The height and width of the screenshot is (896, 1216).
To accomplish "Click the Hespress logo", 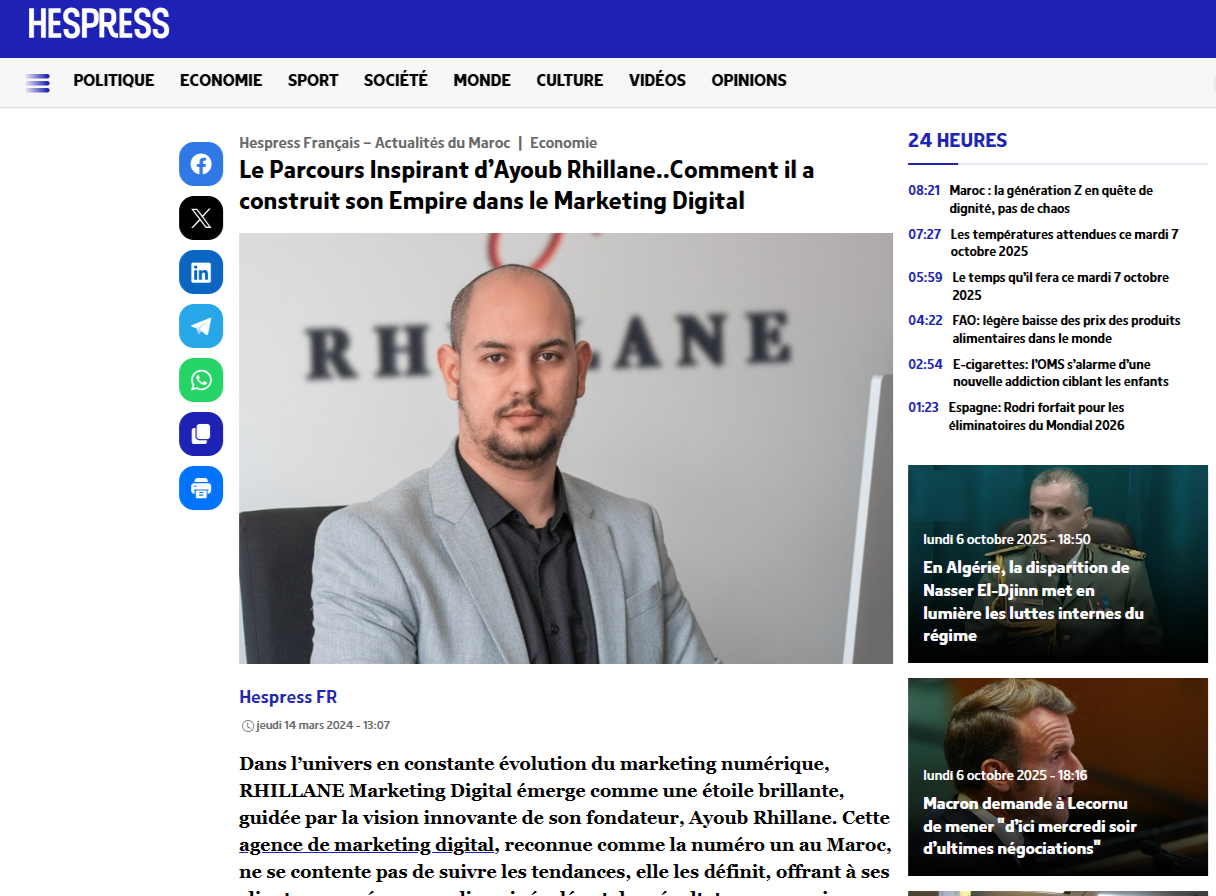I will click(99, 24).
